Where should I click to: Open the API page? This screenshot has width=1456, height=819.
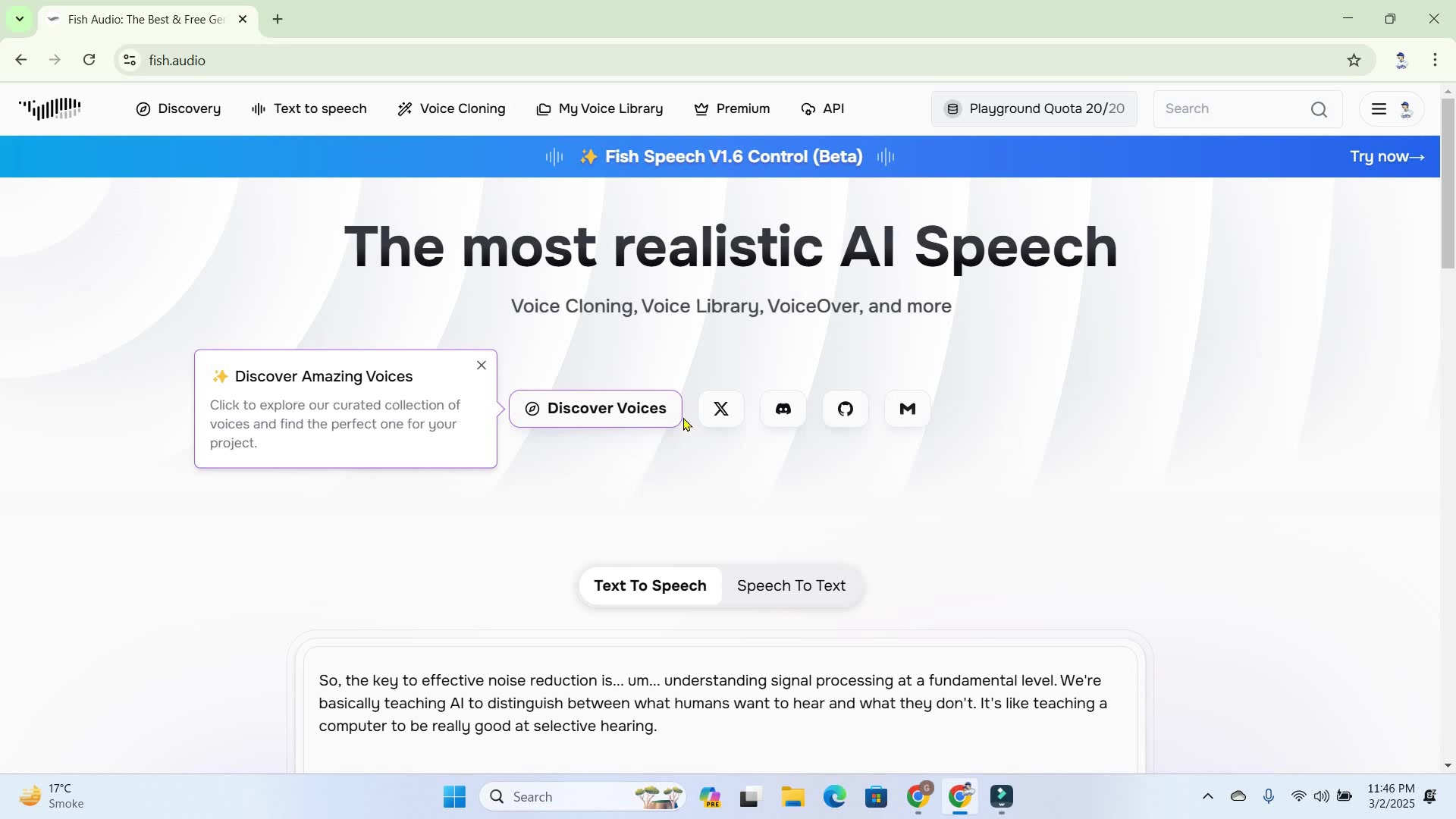(x=823, y=109)
